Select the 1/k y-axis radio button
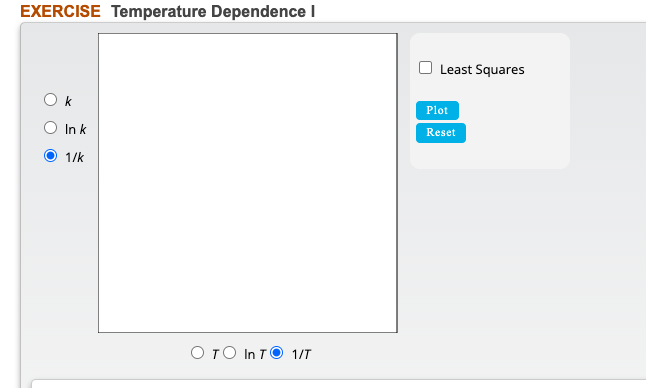Viewport: 646px width, 388px height. (x=50, y=156)
